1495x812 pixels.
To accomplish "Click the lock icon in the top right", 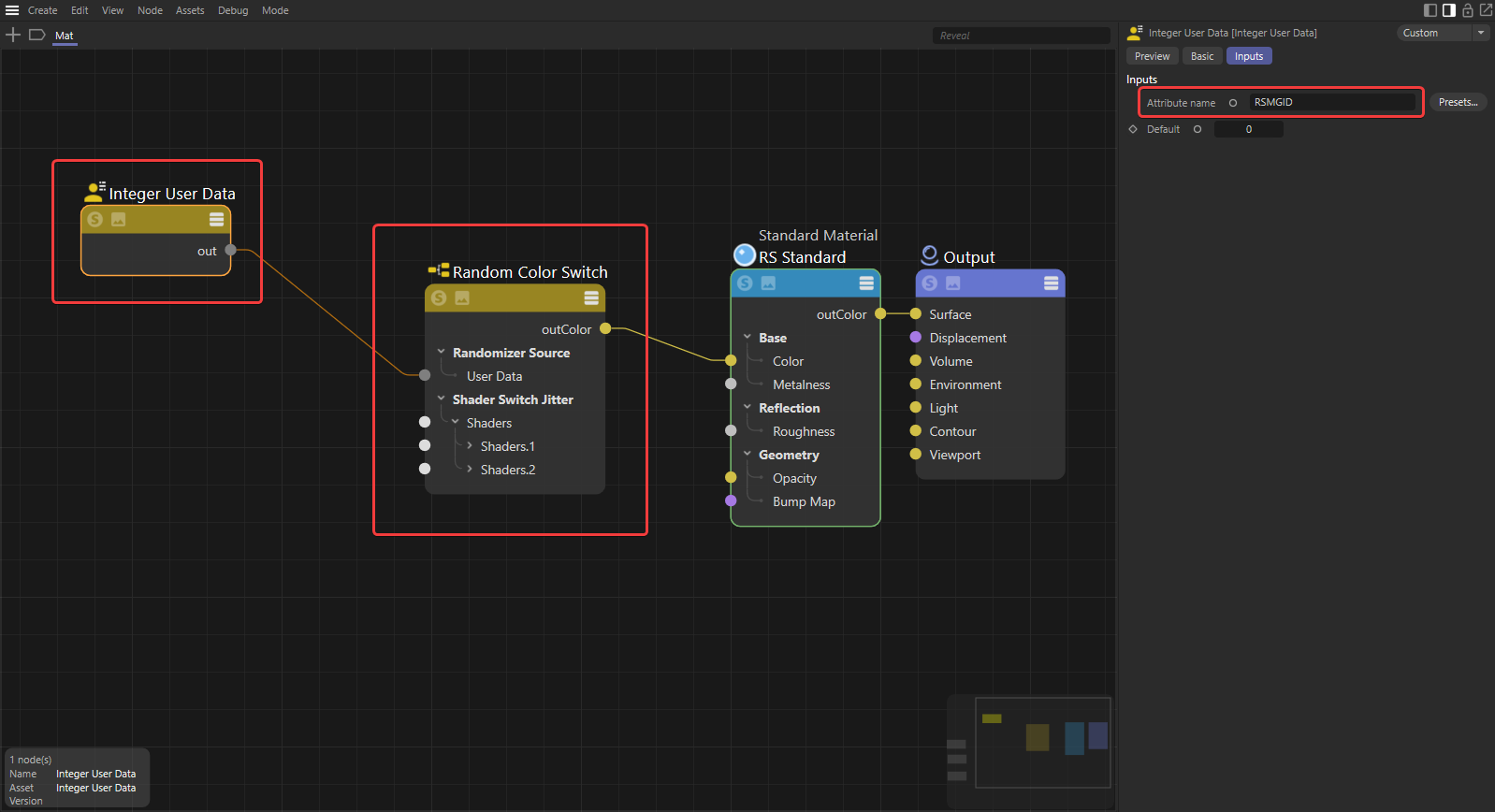I will pos(1468,10).
